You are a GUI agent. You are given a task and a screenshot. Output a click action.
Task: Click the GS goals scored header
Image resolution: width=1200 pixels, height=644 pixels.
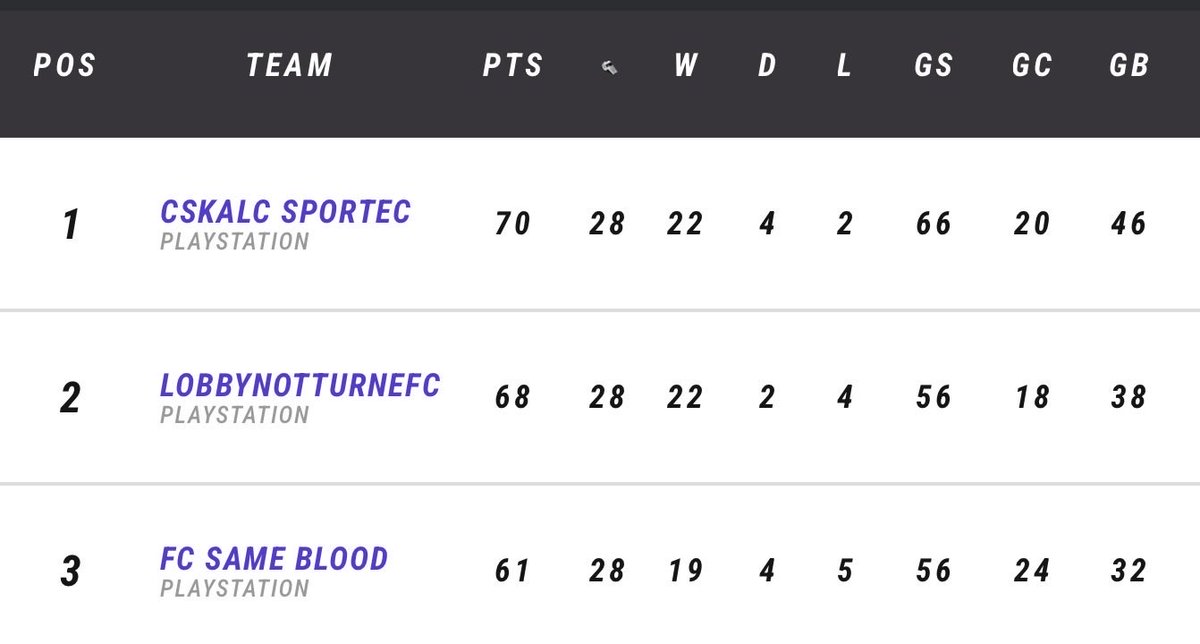(x=934, y=66)
